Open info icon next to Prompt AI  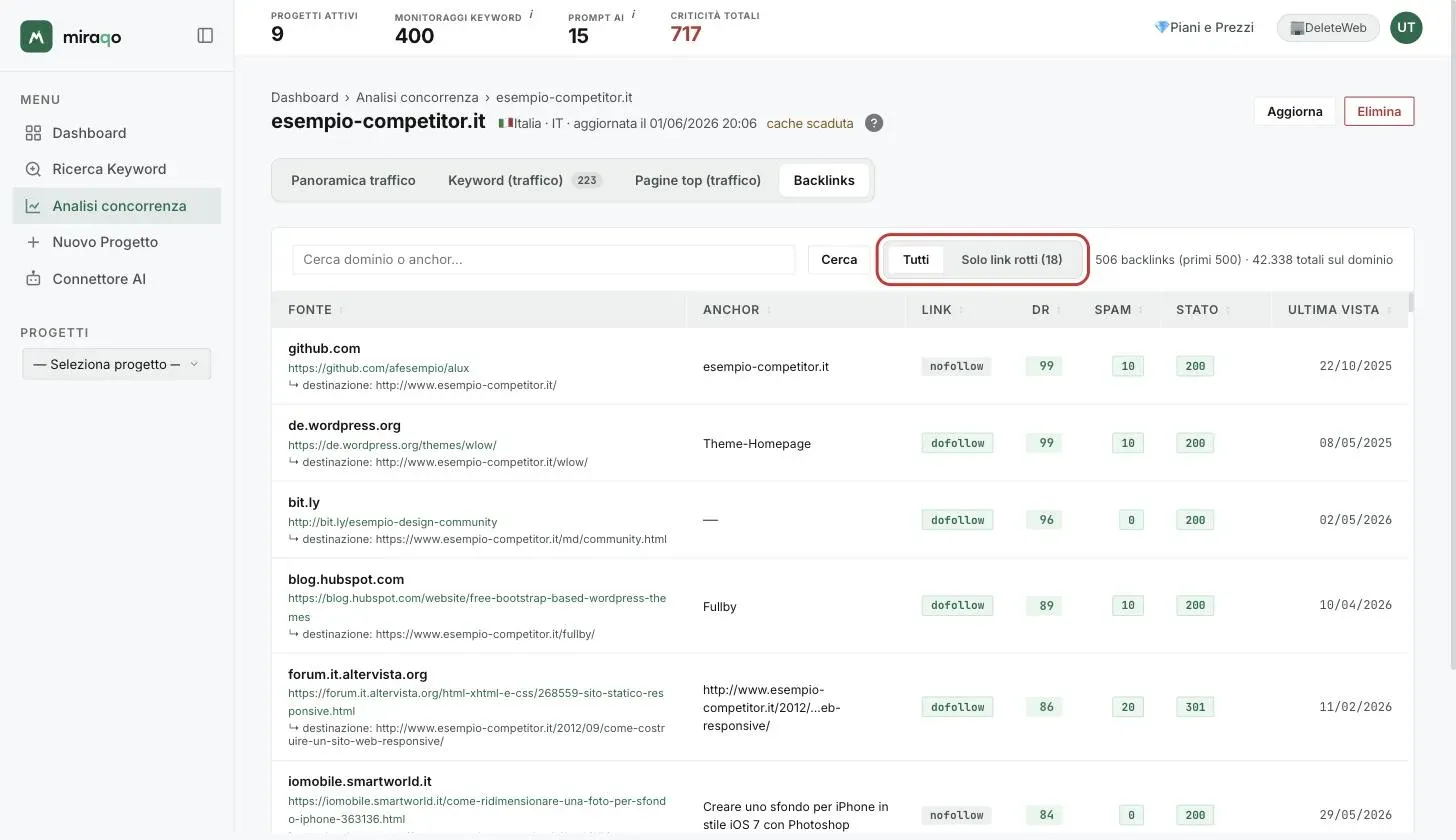[634, 15]
